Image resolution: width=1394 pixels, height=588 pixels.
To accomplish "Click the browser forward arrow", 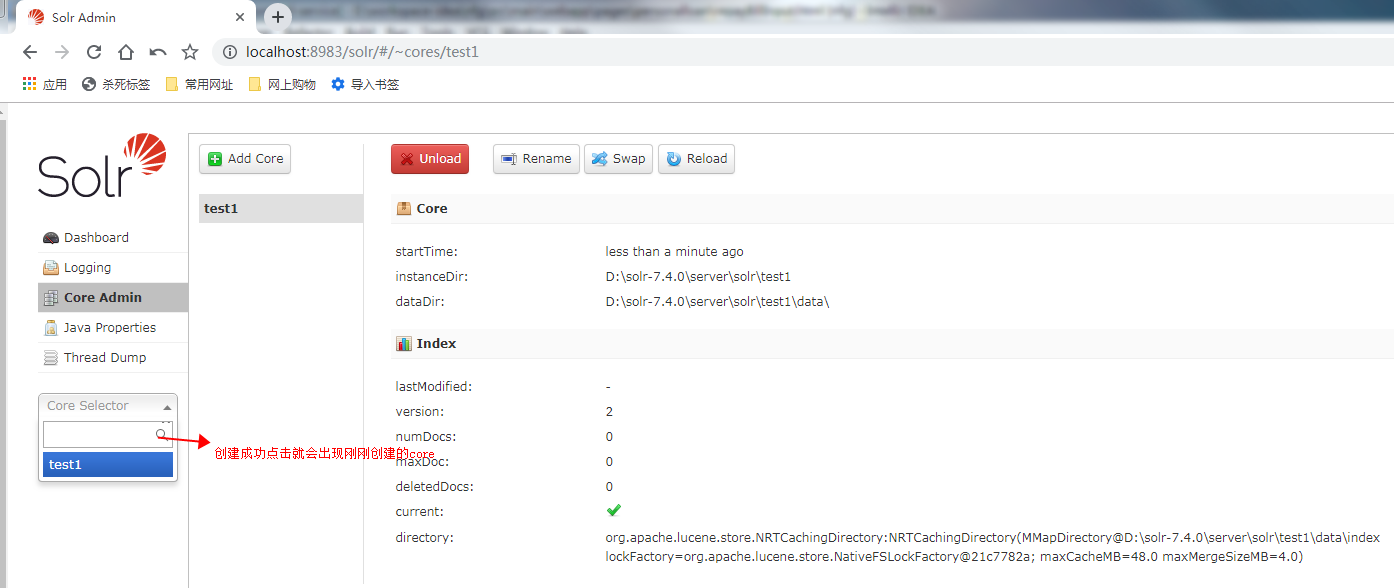I will (x=62, y=52).
